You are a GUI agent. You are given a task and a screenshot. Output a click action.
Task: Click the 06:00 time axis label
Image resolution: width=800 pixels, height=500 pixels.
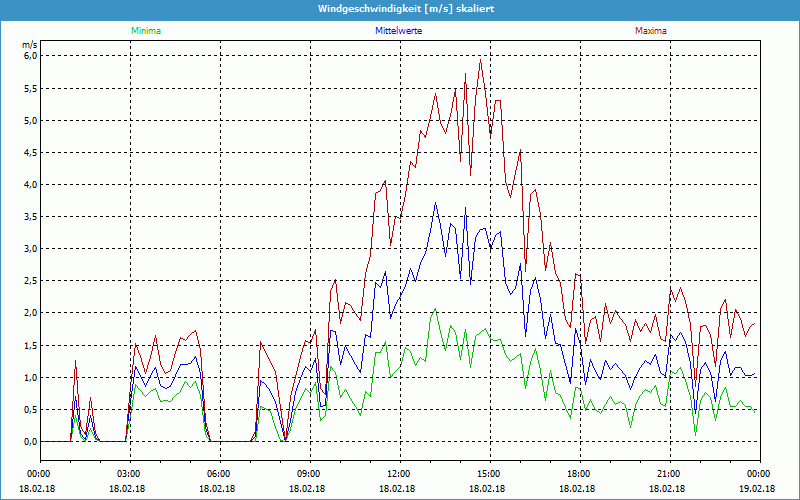[x=220, y=474]
